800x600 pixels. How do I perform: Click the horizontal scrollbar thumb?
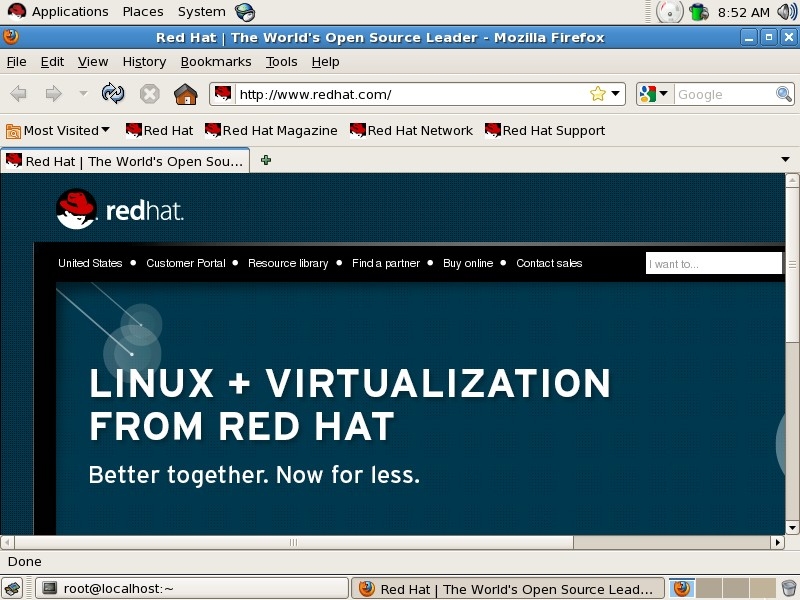point(293,542)
